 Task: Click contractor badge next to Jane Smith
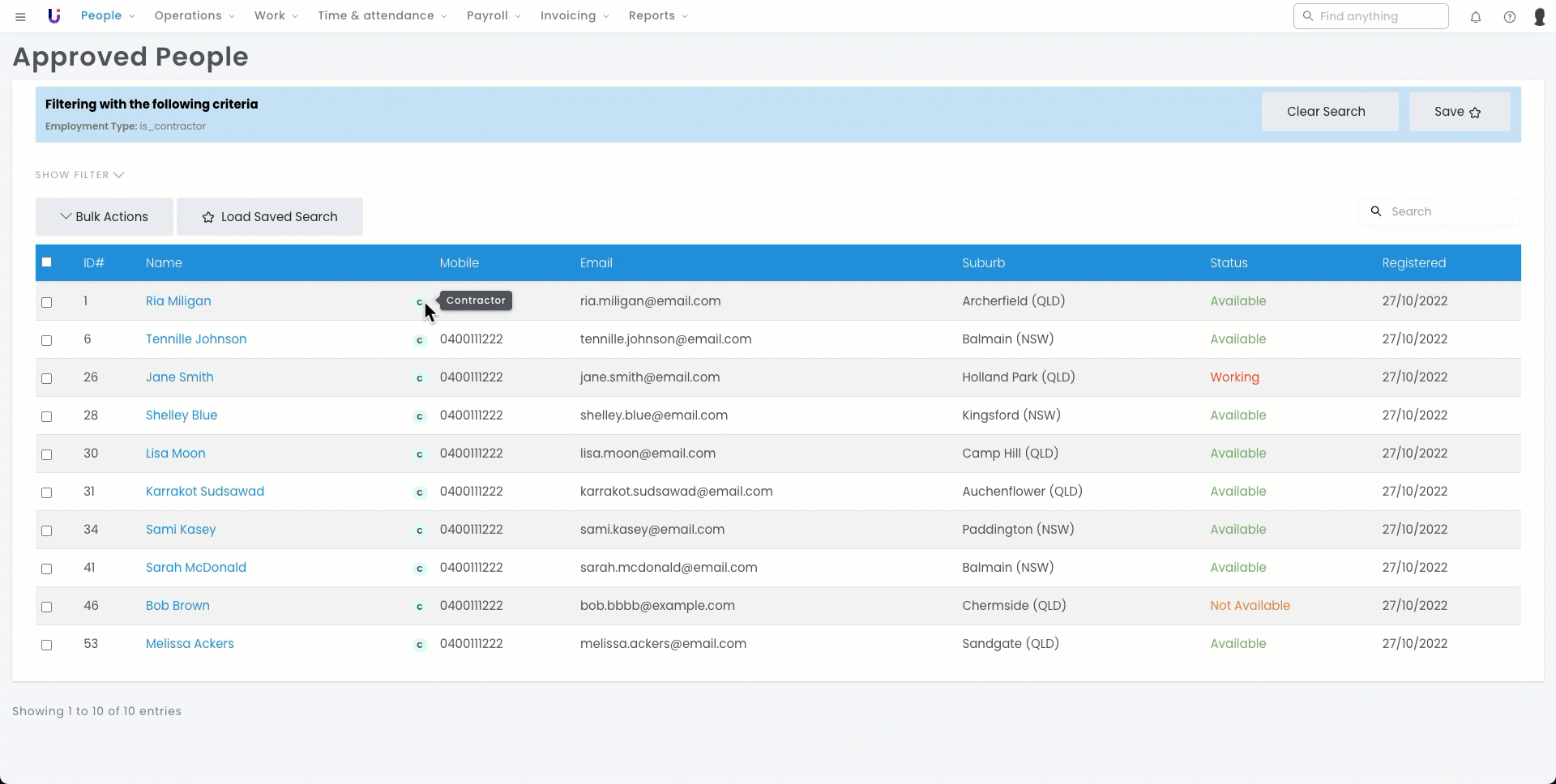(x=420, y=378)
